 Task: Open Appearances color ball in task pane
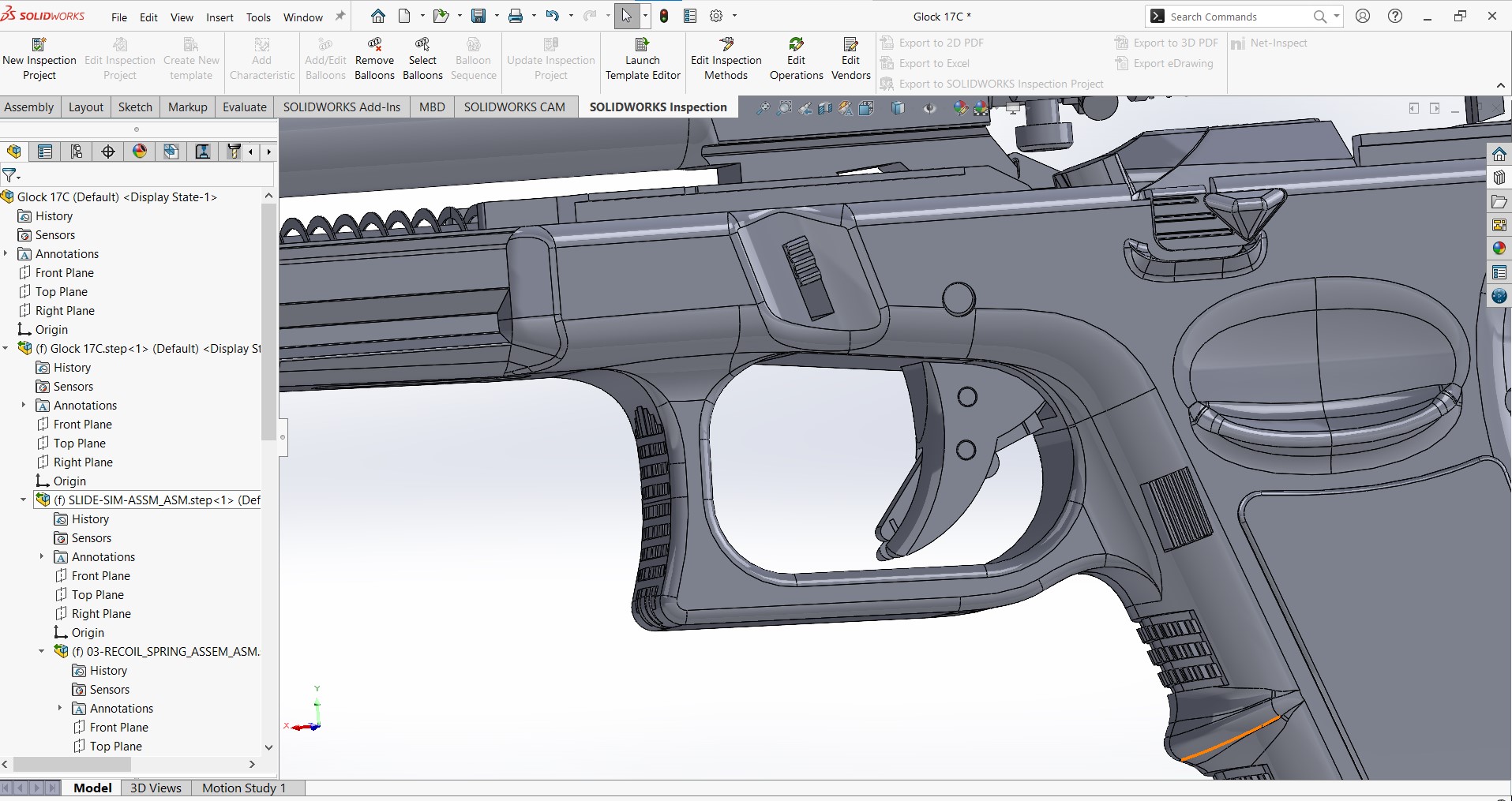1499,249
